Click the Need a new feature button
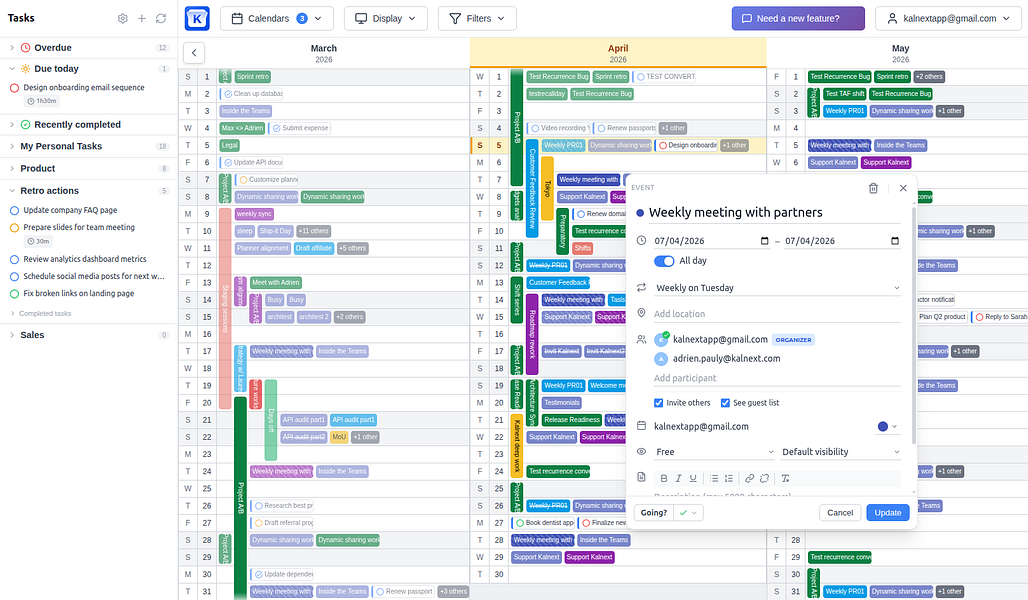1028x600 pixels. [798, 18]
